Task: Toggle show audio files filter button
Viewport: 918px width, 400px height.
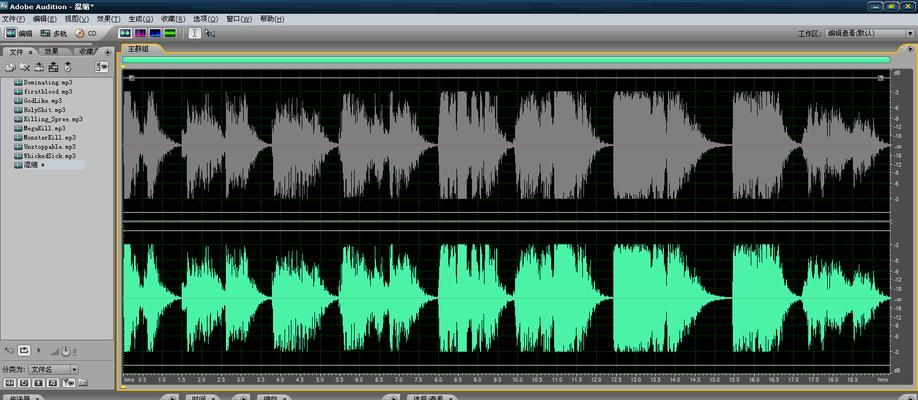Action: click(x=9, y=382)
